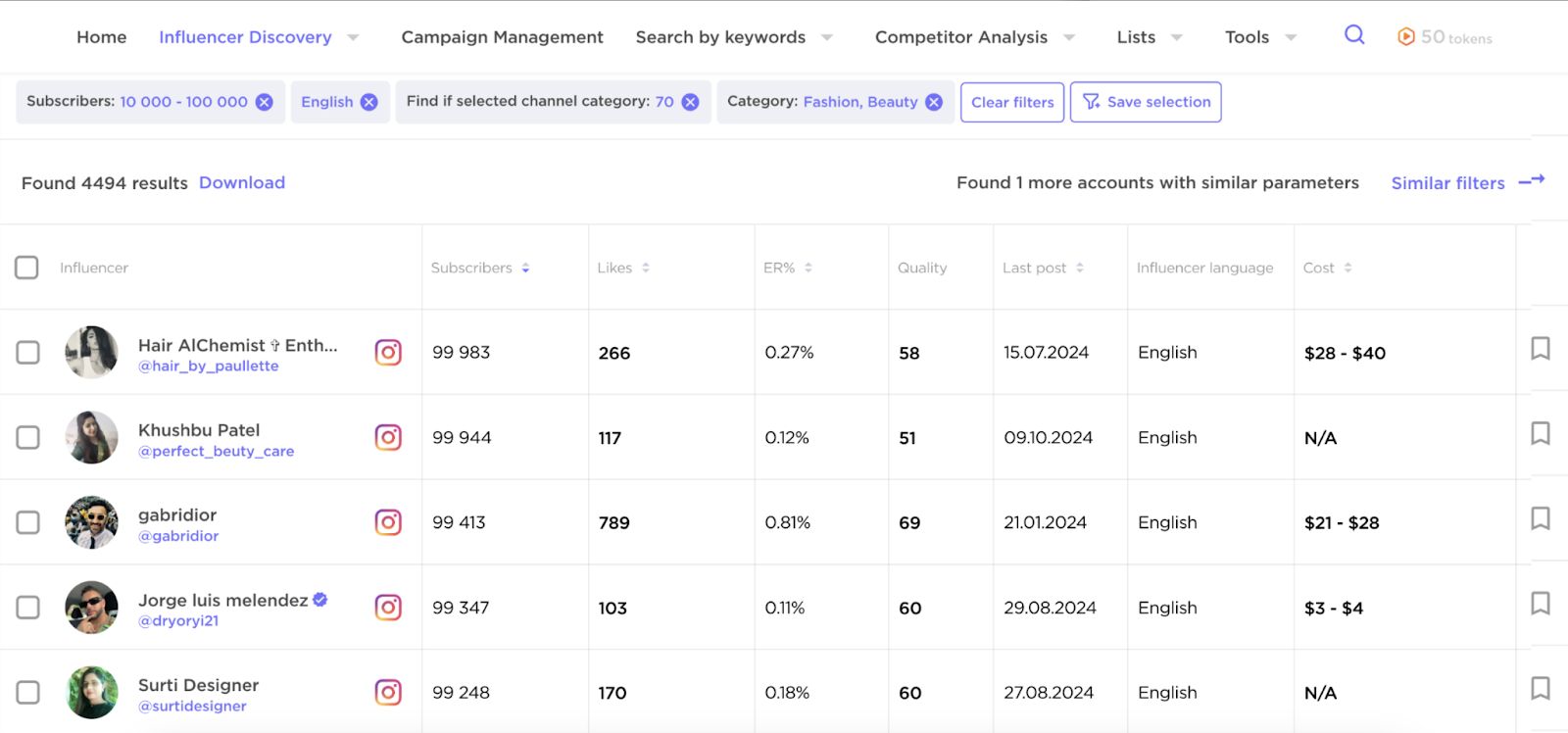Open Instagram icon for dryoryi21
This screenshot has height=733, width=1568.
(388, 608)
